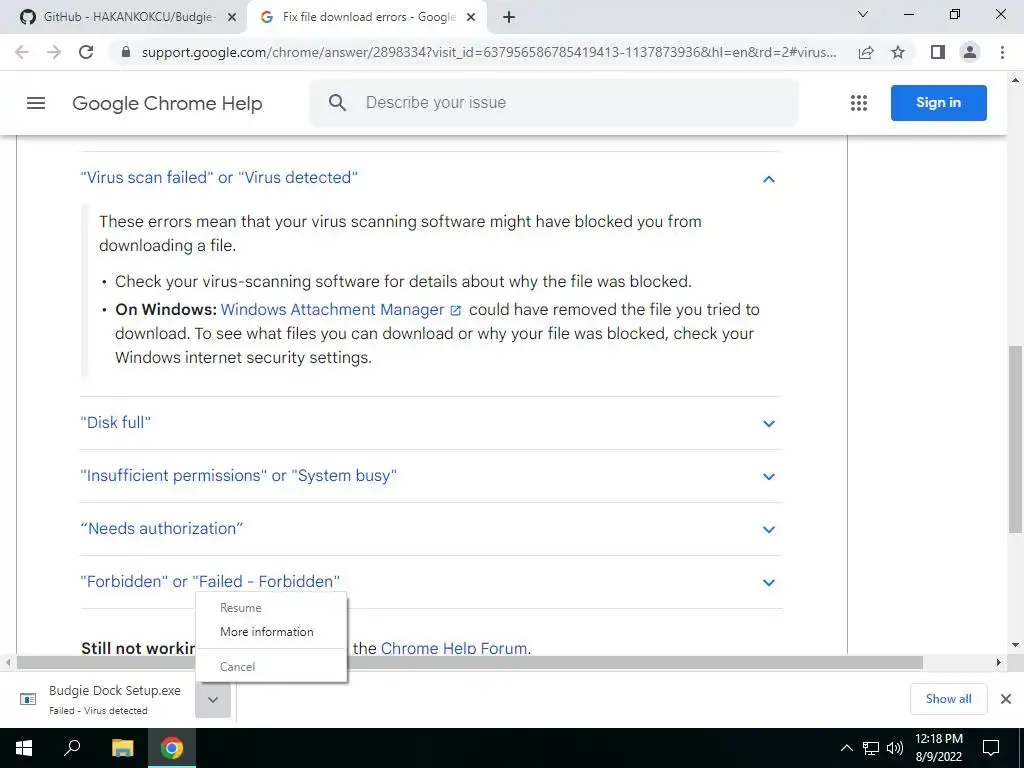1024x768 pixels.
Task: Switch to the GitHub HAKANKOCU/Budgie tab
Action: point(122,18)
